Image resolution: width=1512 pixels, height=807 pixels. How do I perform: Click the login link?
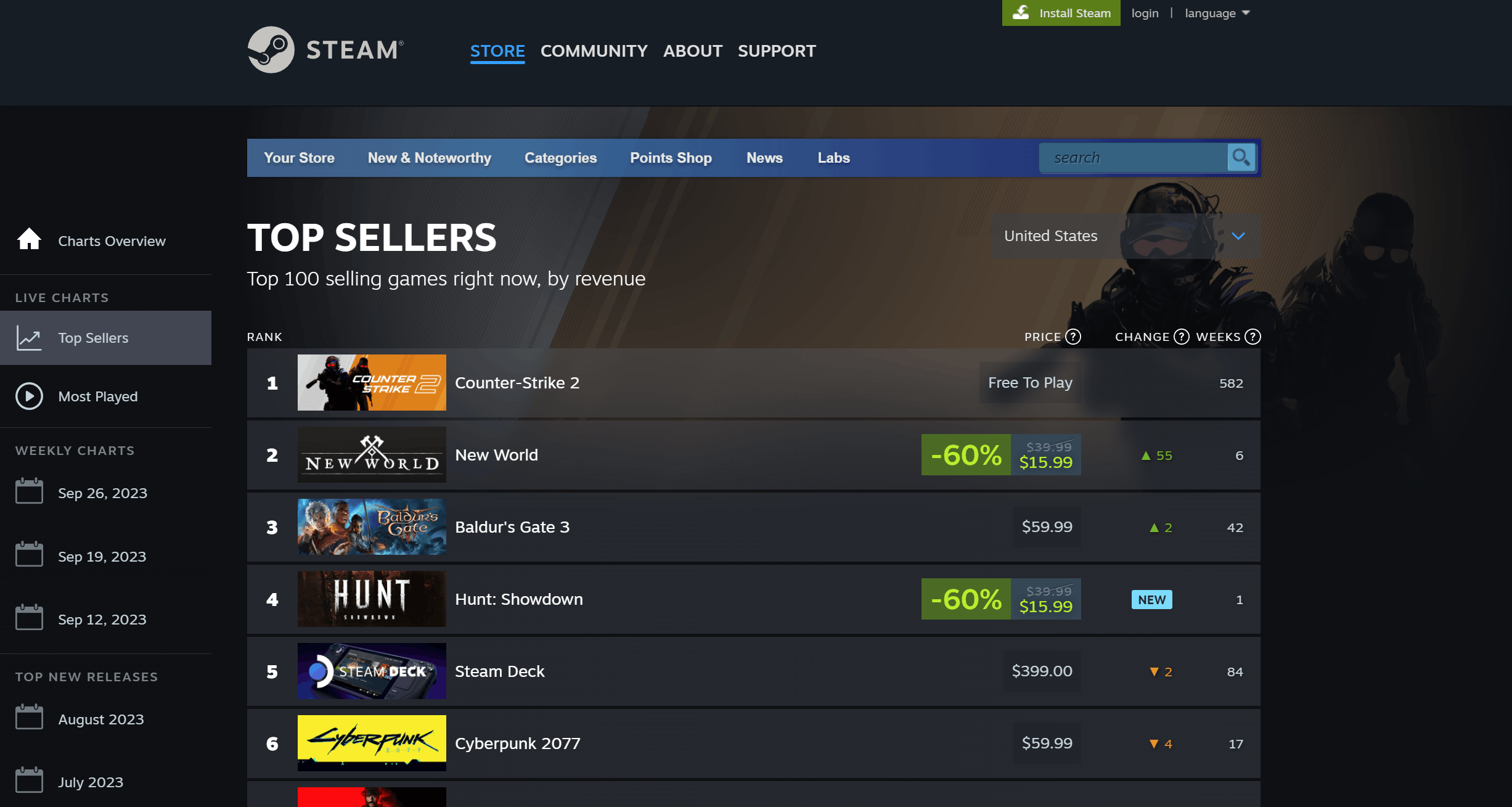pyautogui.click(x=1144, y=13)
